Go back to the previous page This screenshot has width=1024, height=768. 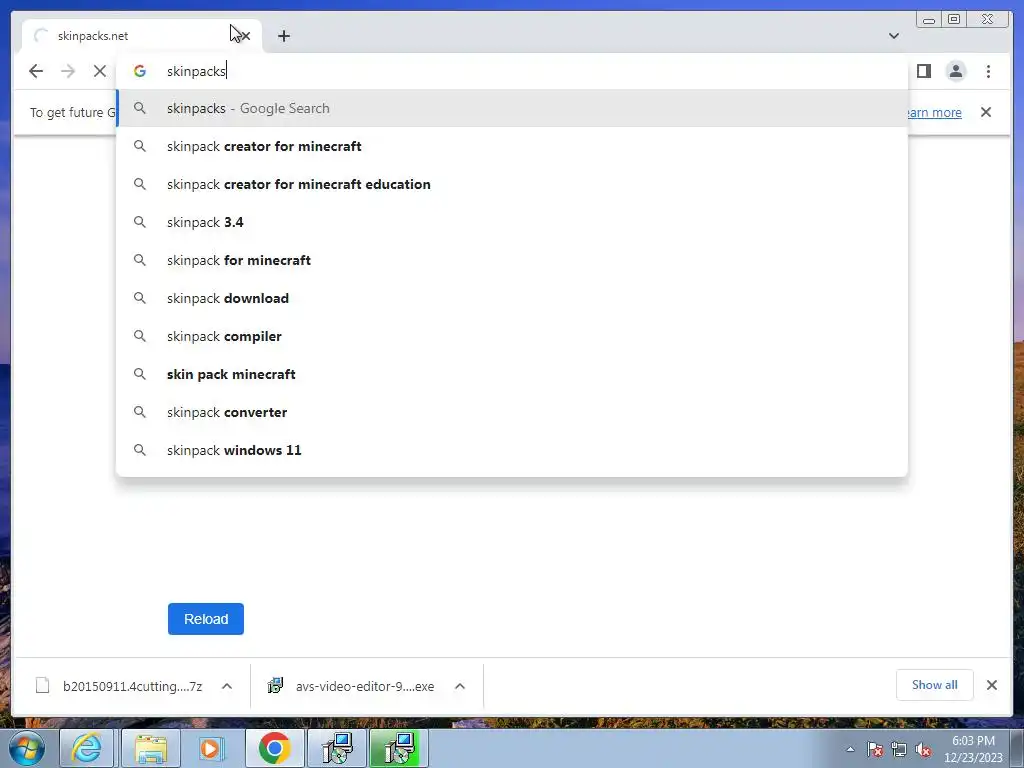36,71
